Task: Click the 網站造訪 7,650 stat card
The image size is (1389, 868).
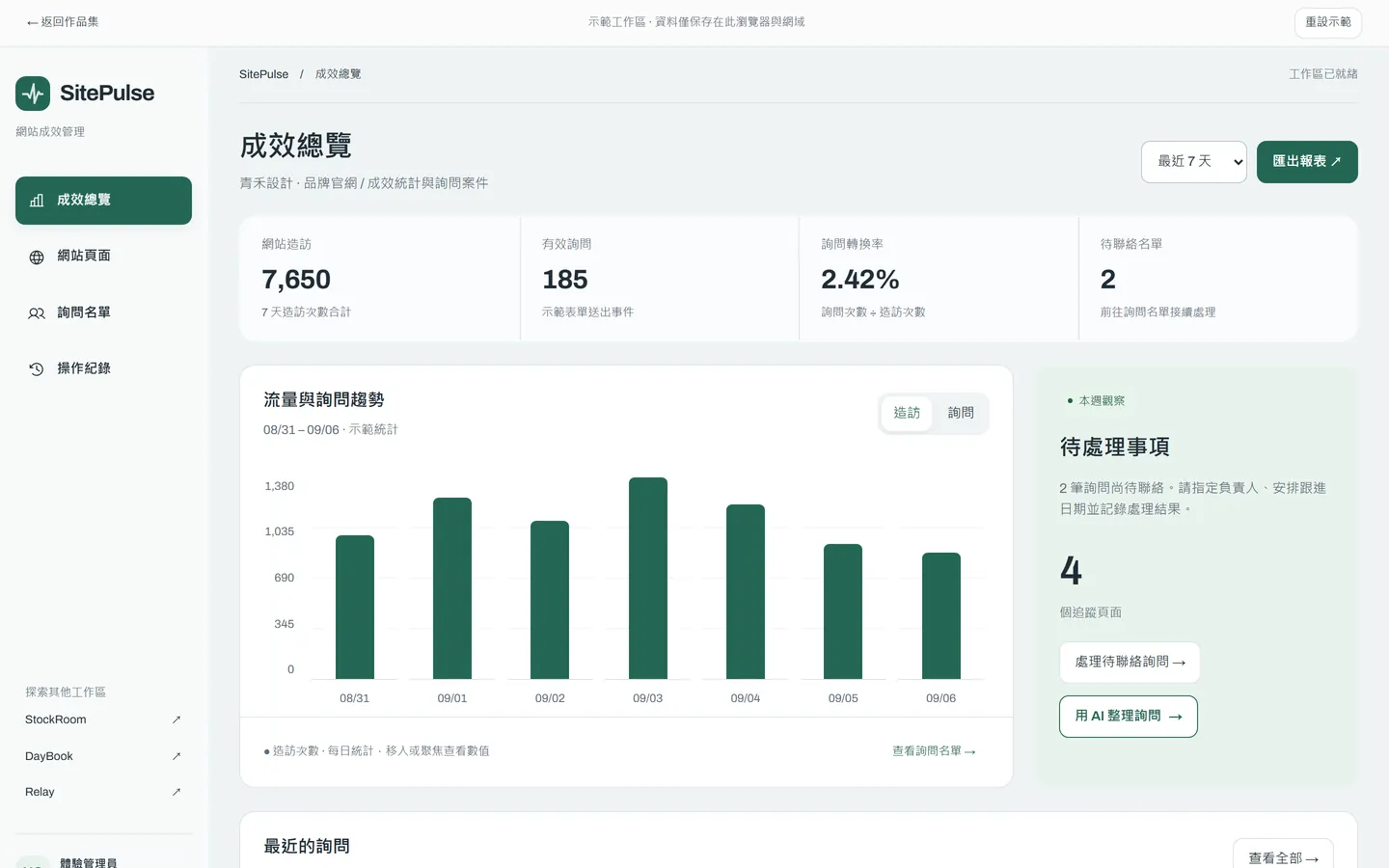Action: click(x=380, y=279)
